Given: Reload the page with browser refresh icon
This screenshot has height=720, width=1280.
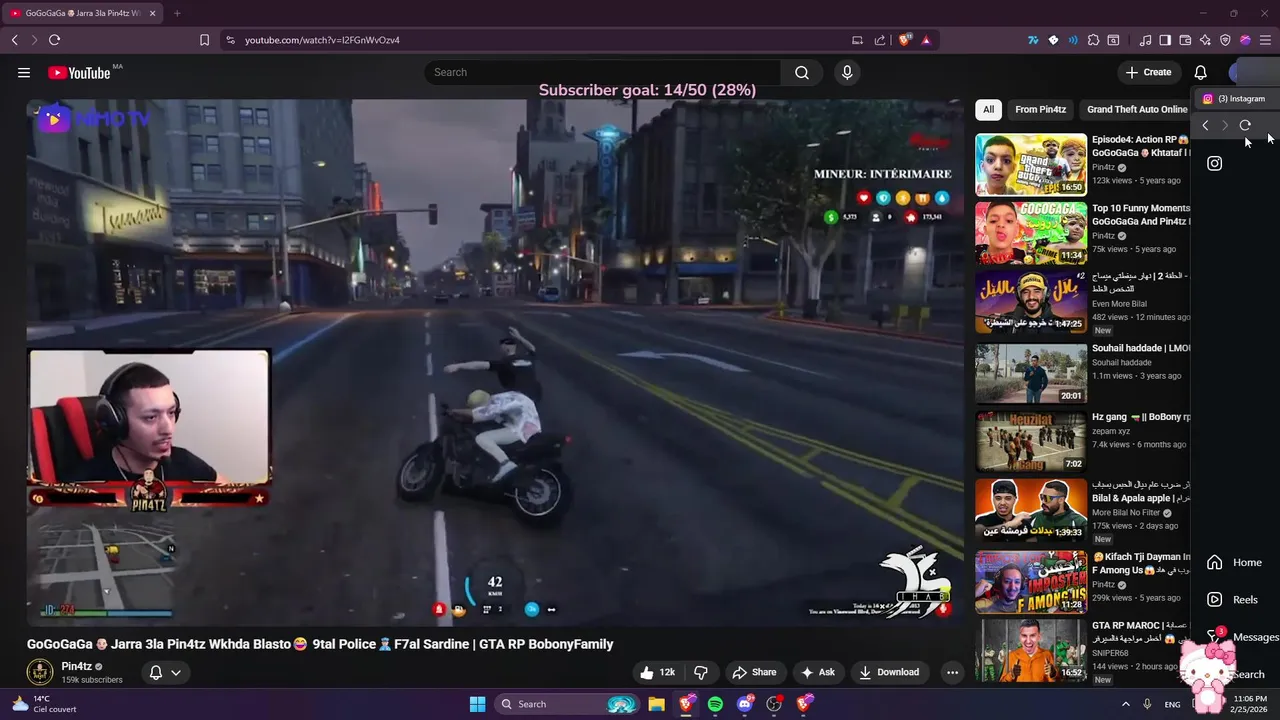Looking at the screenshot, I should point(54,40).
